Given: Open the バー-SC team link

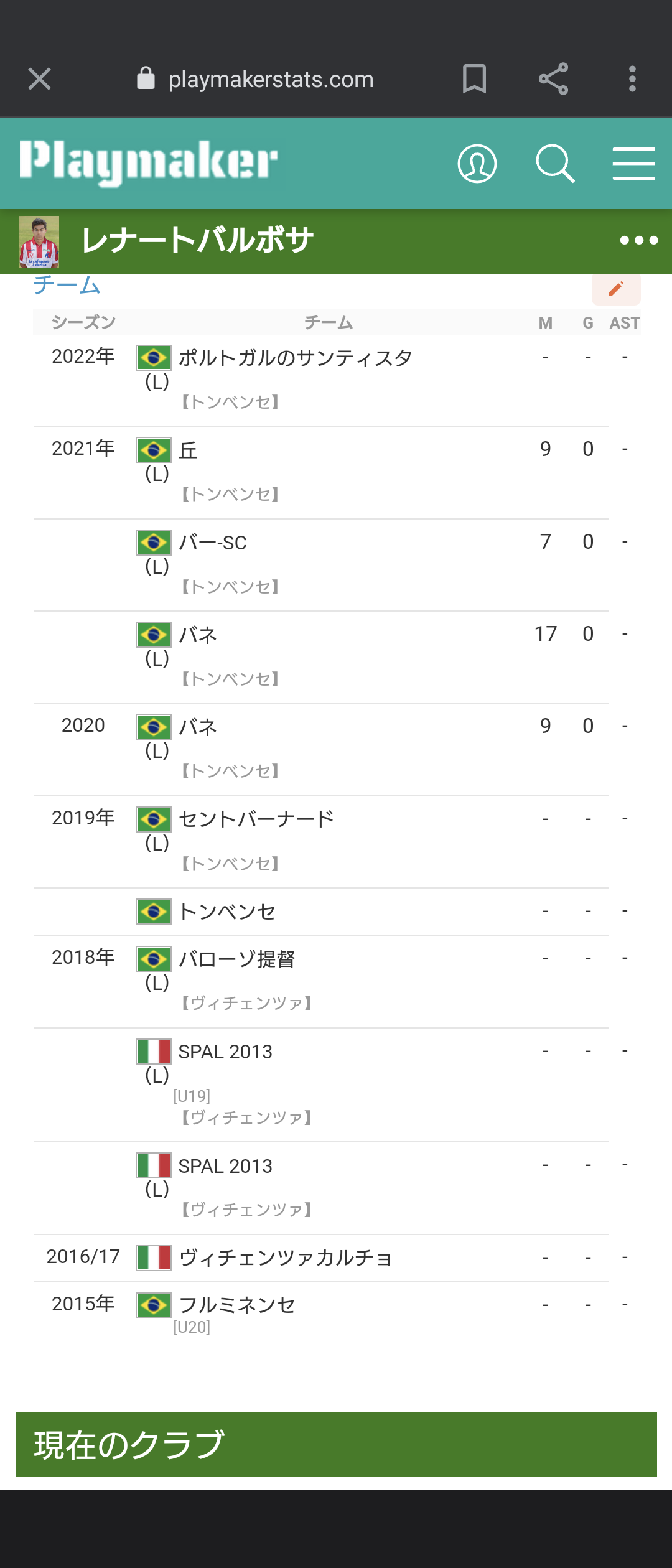Looking at the screenshot, I should point(213,543).
